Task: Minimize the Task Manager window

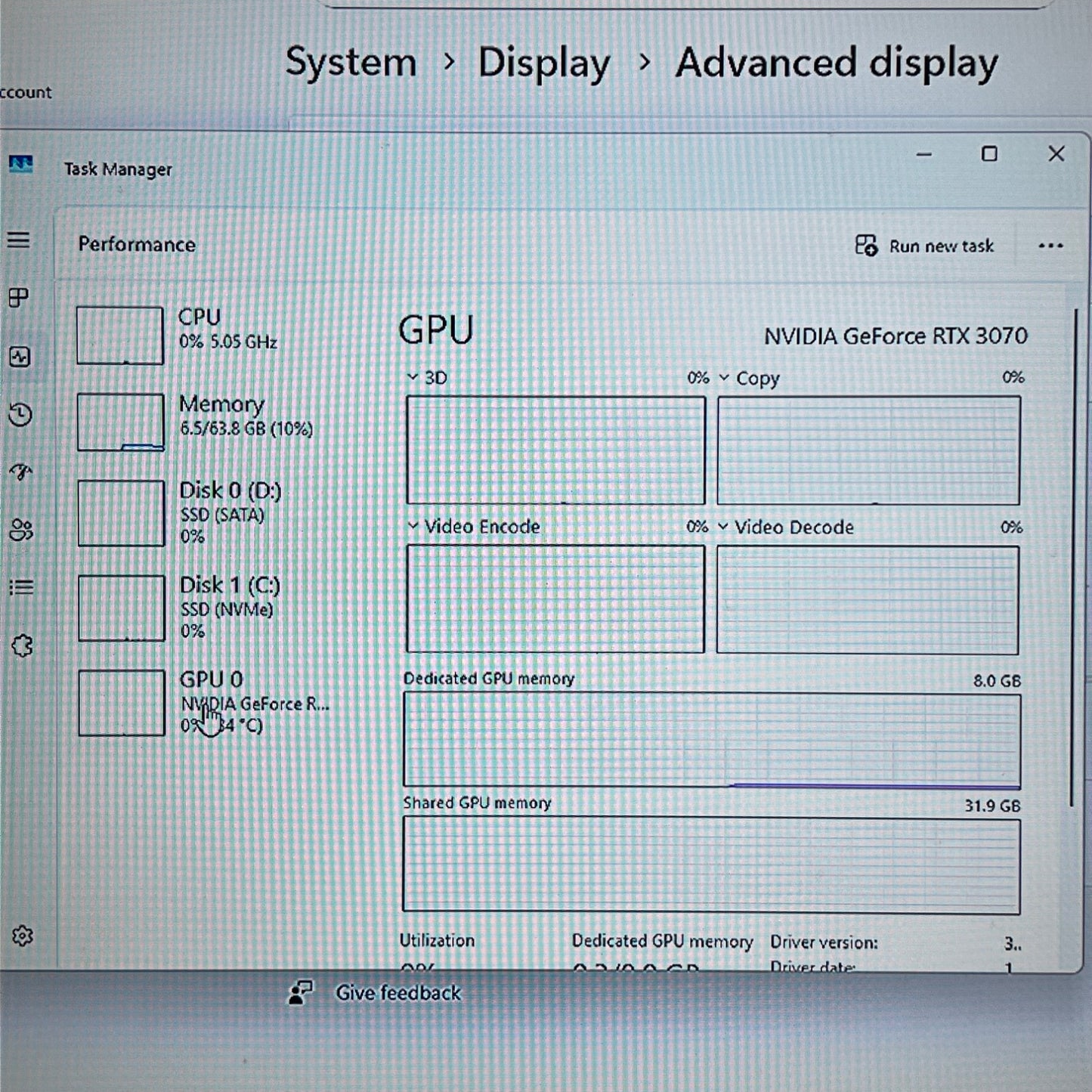Action: (923, 154)
